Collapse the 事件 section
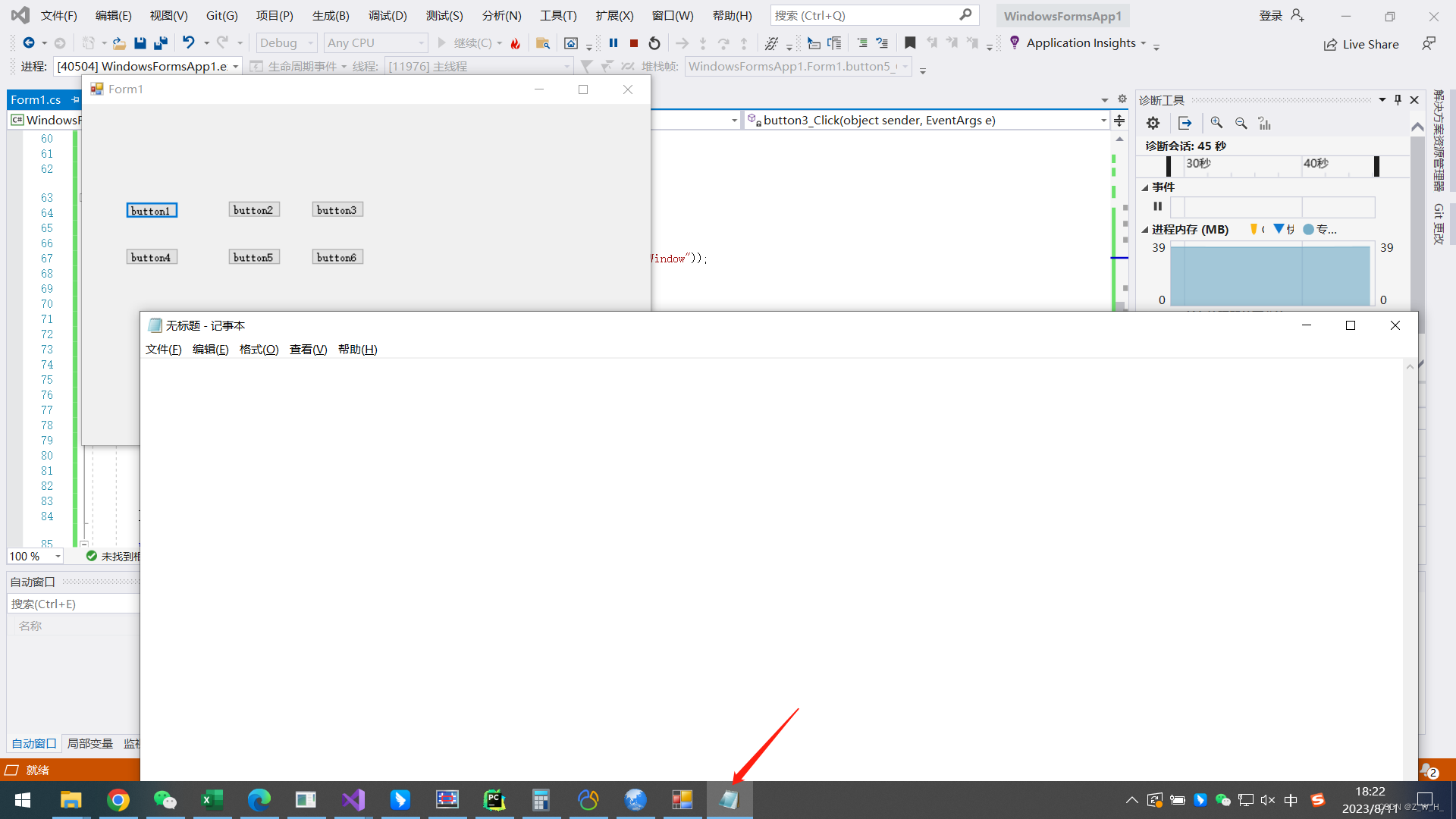Viewport: 1456px width, 819px height. point(1145,187)
